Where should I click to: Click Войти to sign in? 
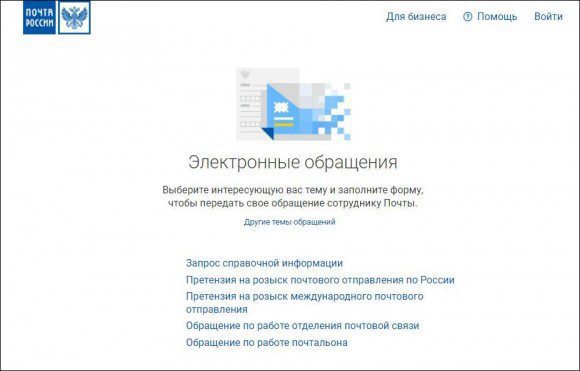click(548, 17)
